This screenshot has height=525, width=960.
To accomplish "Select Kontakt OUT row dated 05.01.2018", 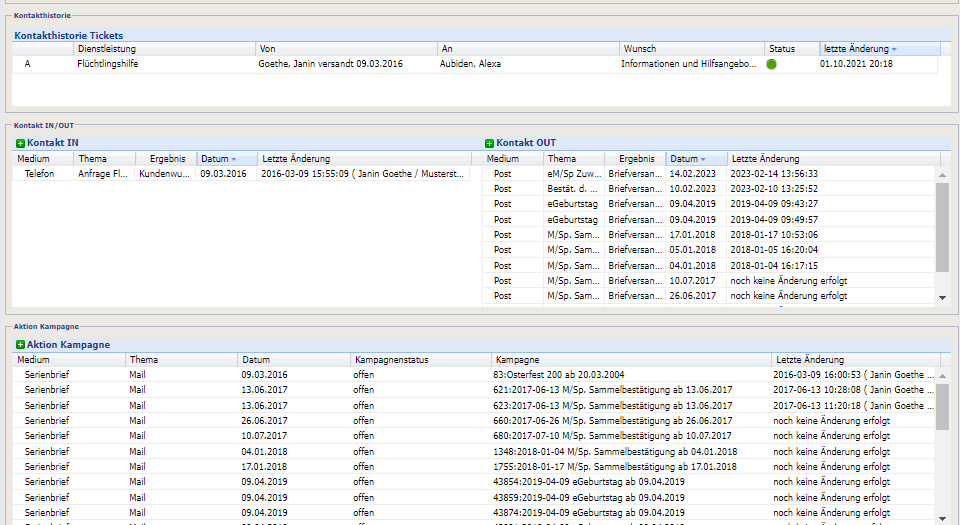I will point(708,250).
